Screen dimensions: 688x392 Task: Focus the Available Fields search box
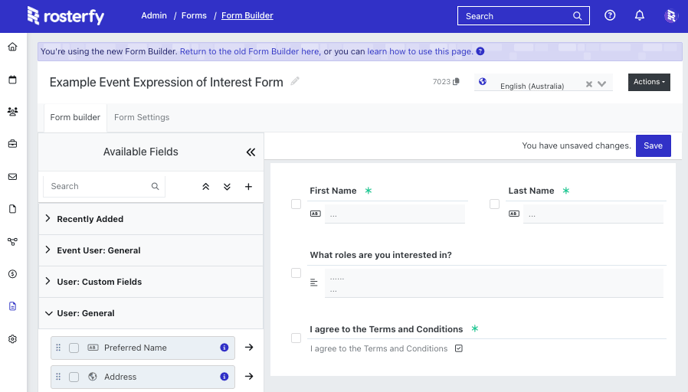[x=104, y=186]
